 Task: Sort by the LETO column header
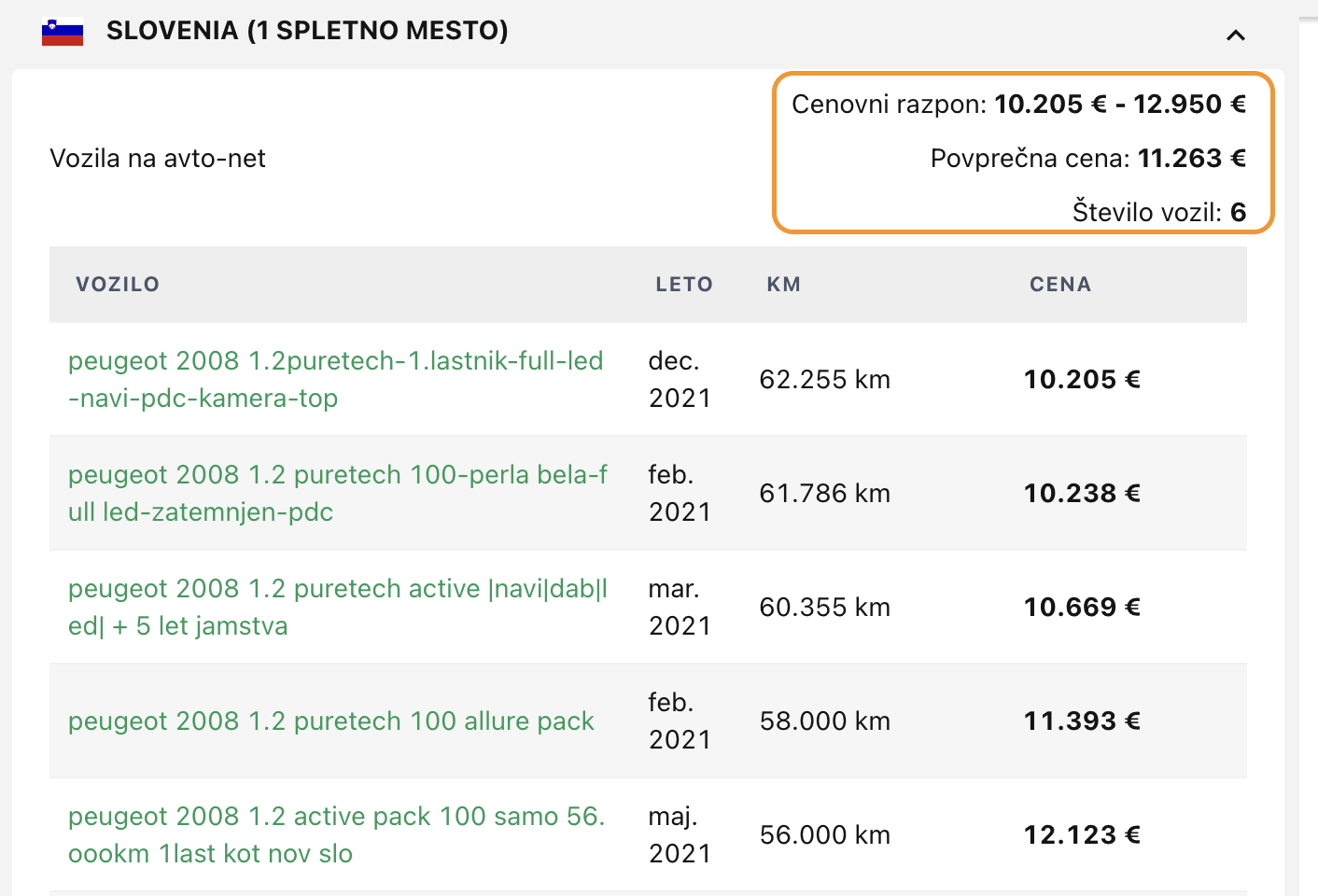point(683,285)
